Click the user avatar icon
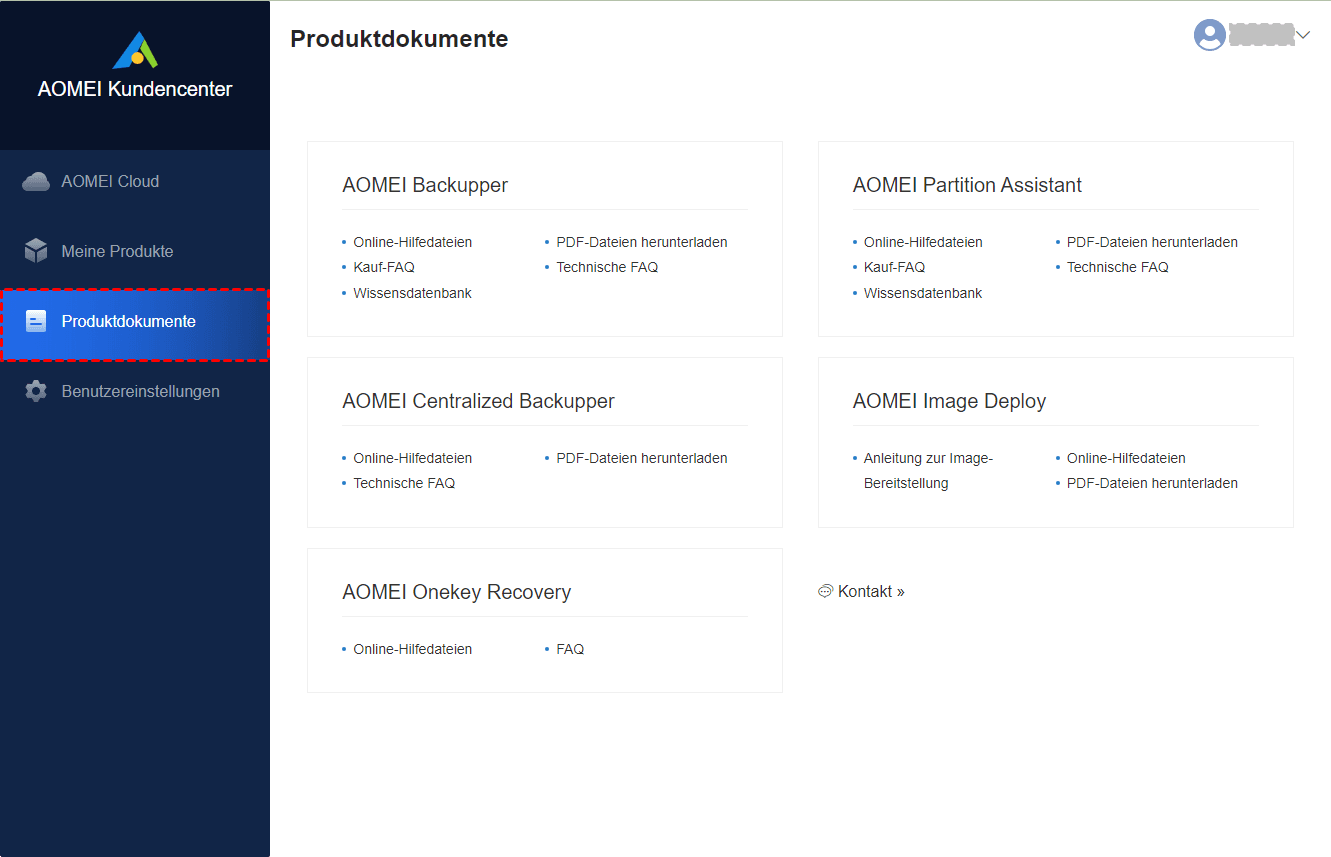 [1210, 35]
